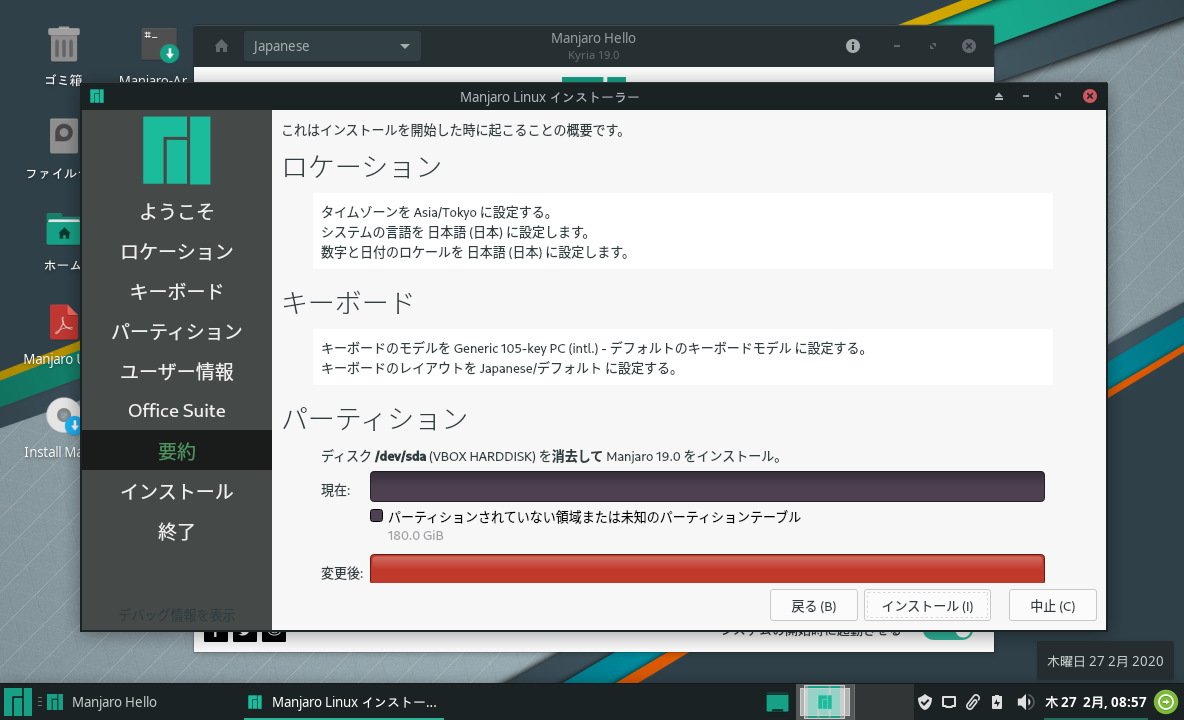Switch to the empty second workspace

[883, 702]
